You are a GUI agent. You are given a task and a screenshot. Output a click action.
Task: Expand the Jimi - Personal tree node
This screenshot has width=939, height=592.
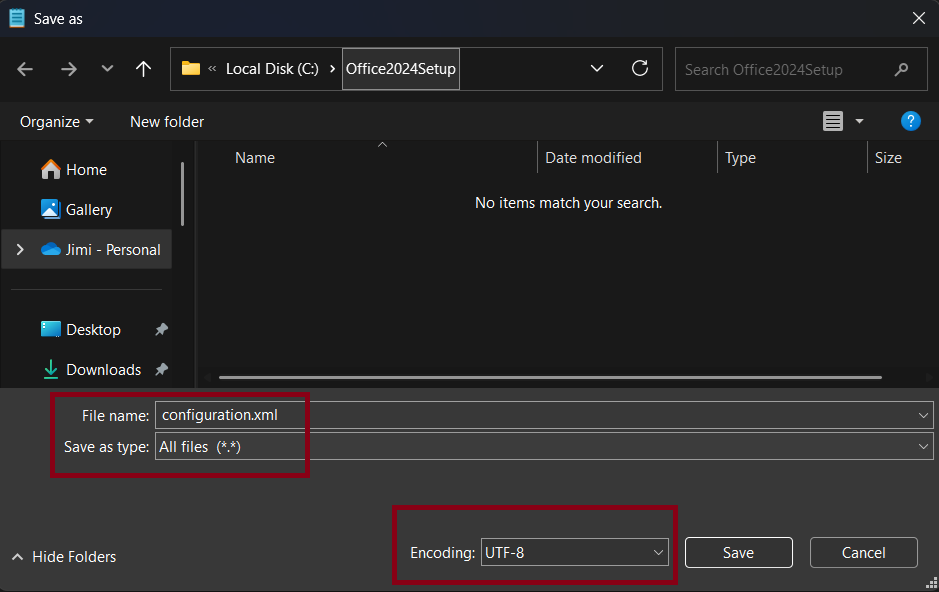[x=20, y=250]
